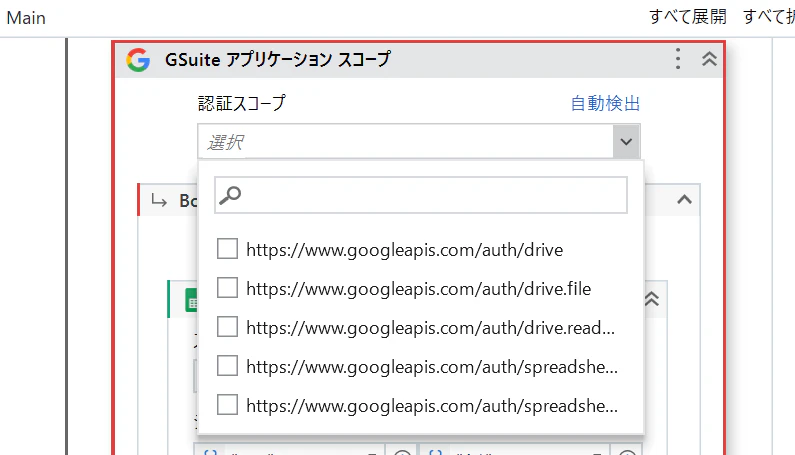Click the Body sequence arrow icon

(159, 201)
